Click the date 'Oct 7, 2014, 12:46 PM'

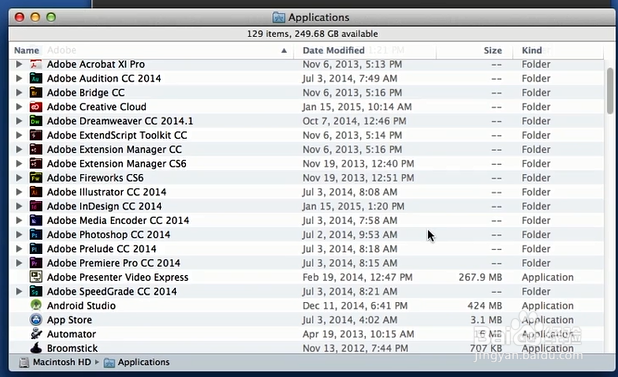[354, 121]
